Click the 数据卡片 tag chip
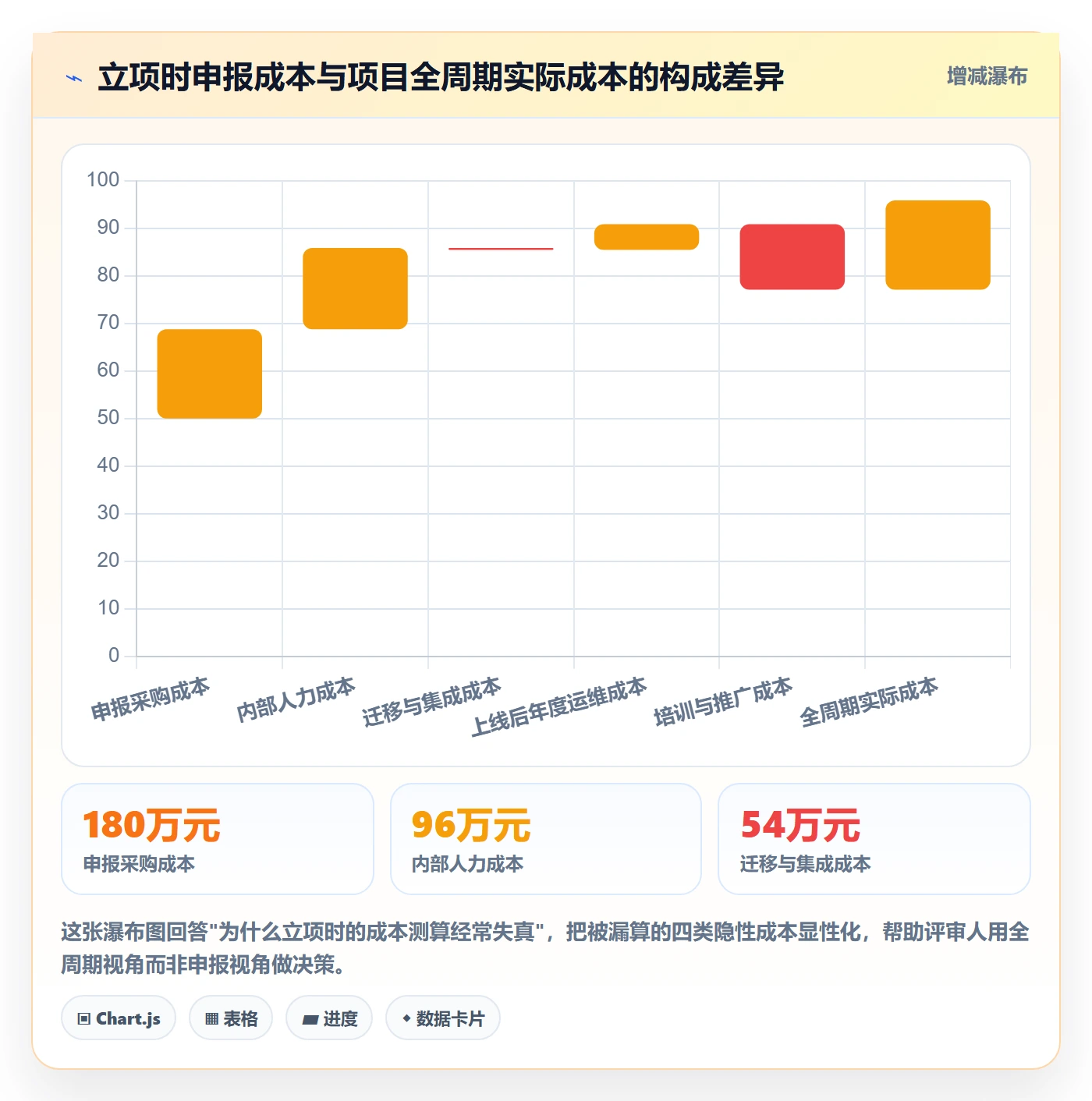 [x=443, y=1018]
